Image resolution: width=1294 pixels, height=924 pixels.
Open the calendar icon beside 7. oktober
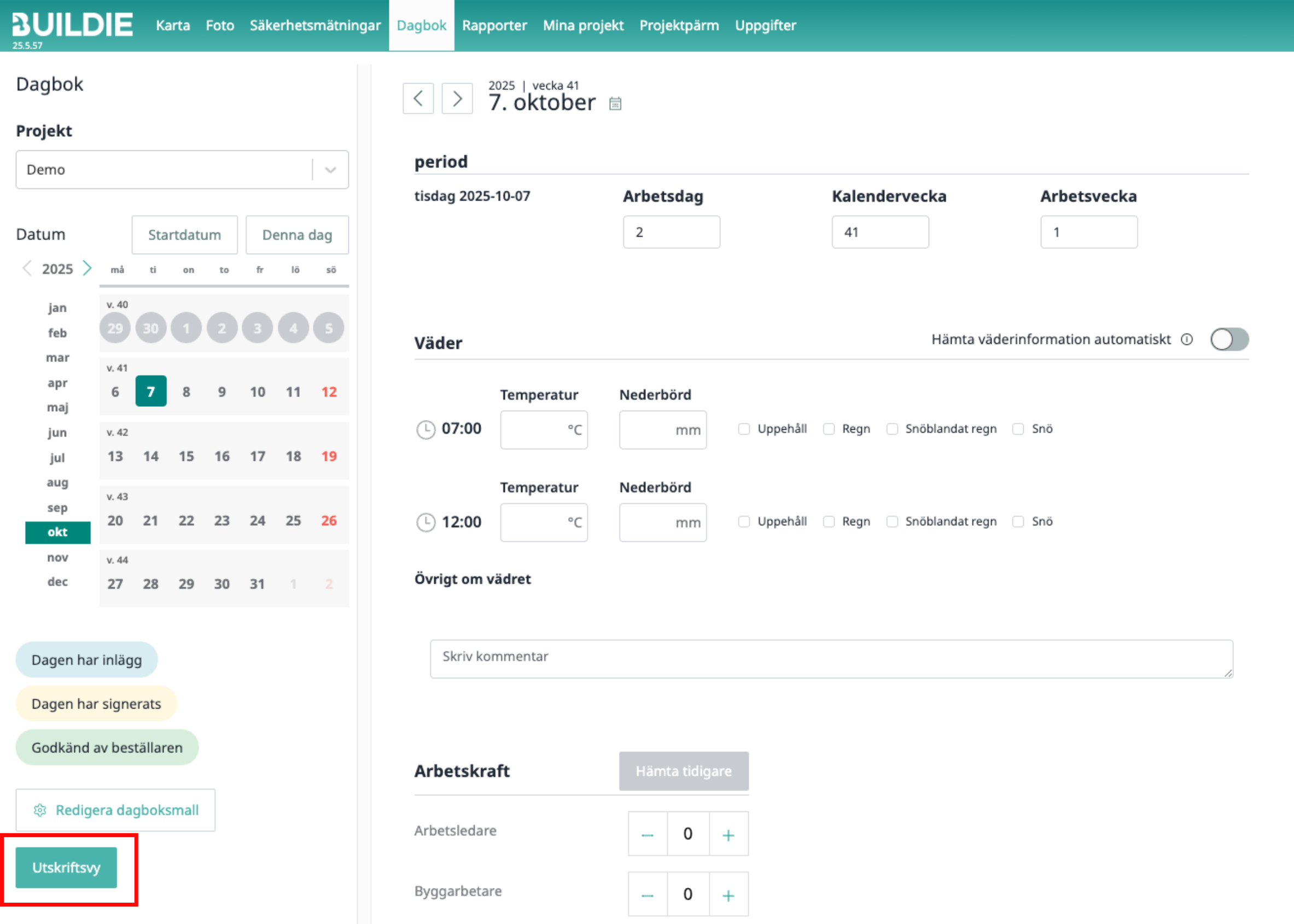(x=615, y=103)
